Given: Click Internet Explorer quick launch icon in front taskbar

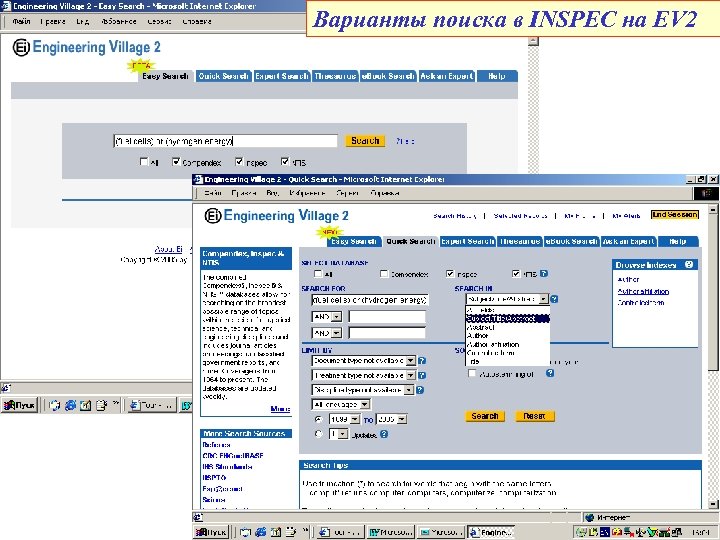Looking at the screenshot, I should [x=261, y=532].
